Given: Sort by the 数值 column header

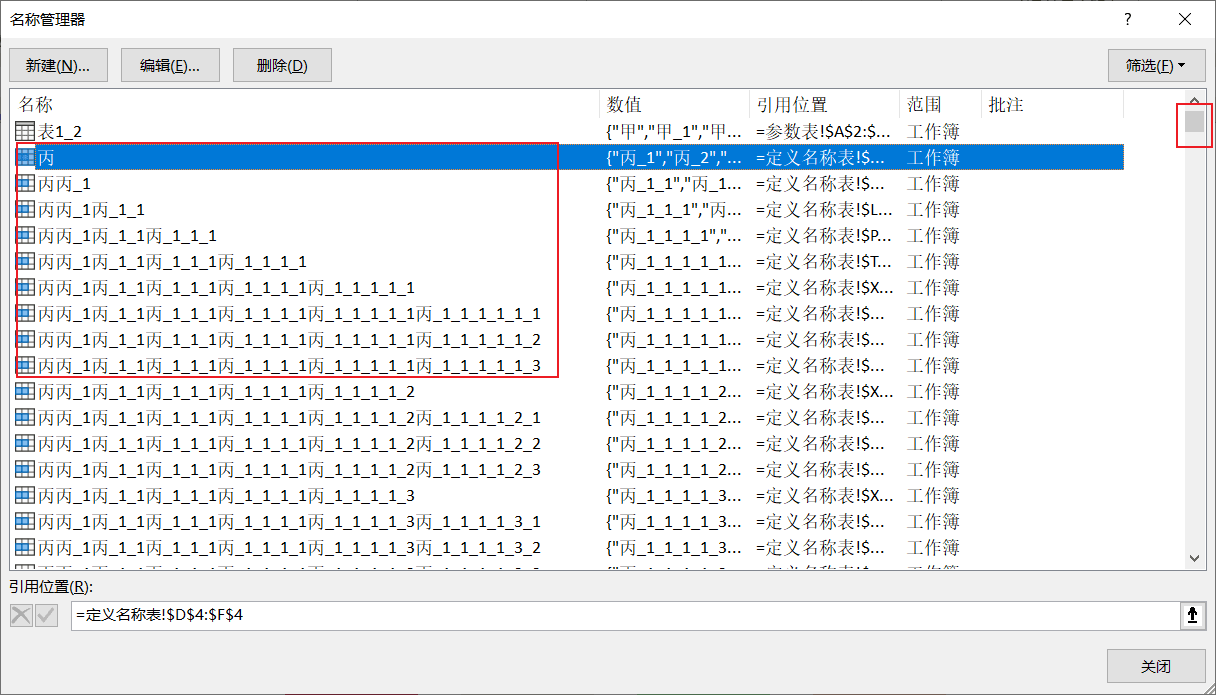Looking at the screenshot, I should point(674,105).
